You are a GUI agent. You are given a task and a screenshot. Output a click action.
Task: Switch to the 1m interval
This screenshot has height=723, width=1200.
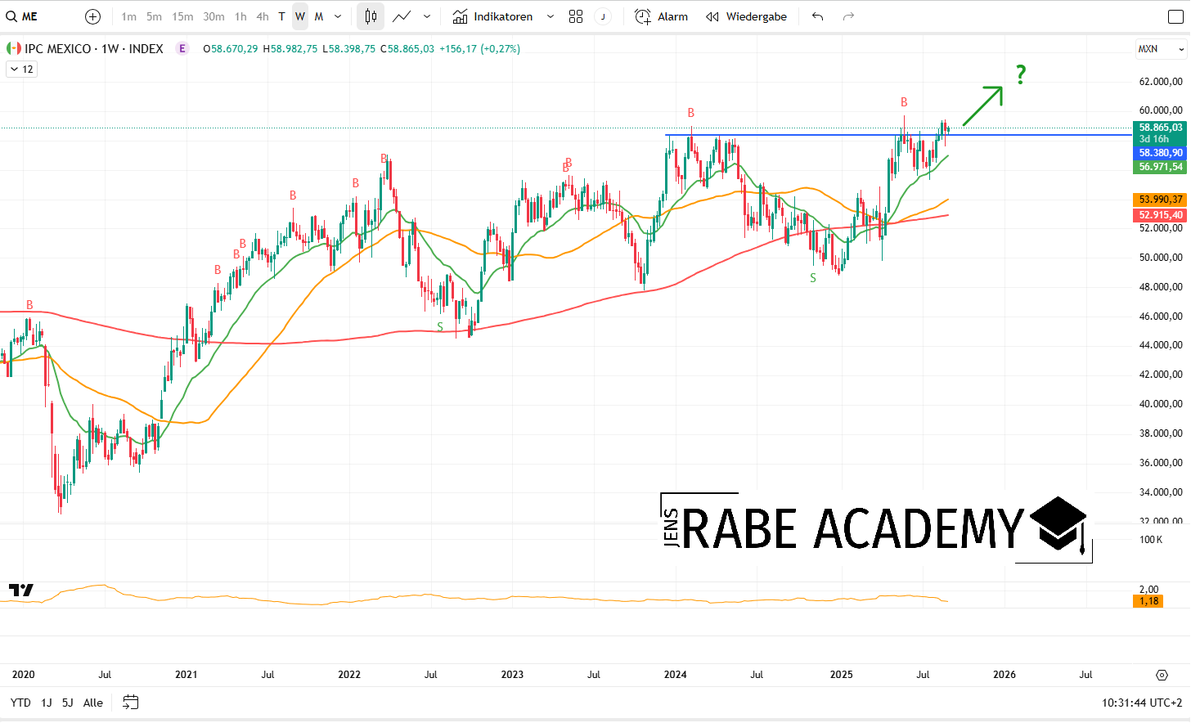coord(129,16)
